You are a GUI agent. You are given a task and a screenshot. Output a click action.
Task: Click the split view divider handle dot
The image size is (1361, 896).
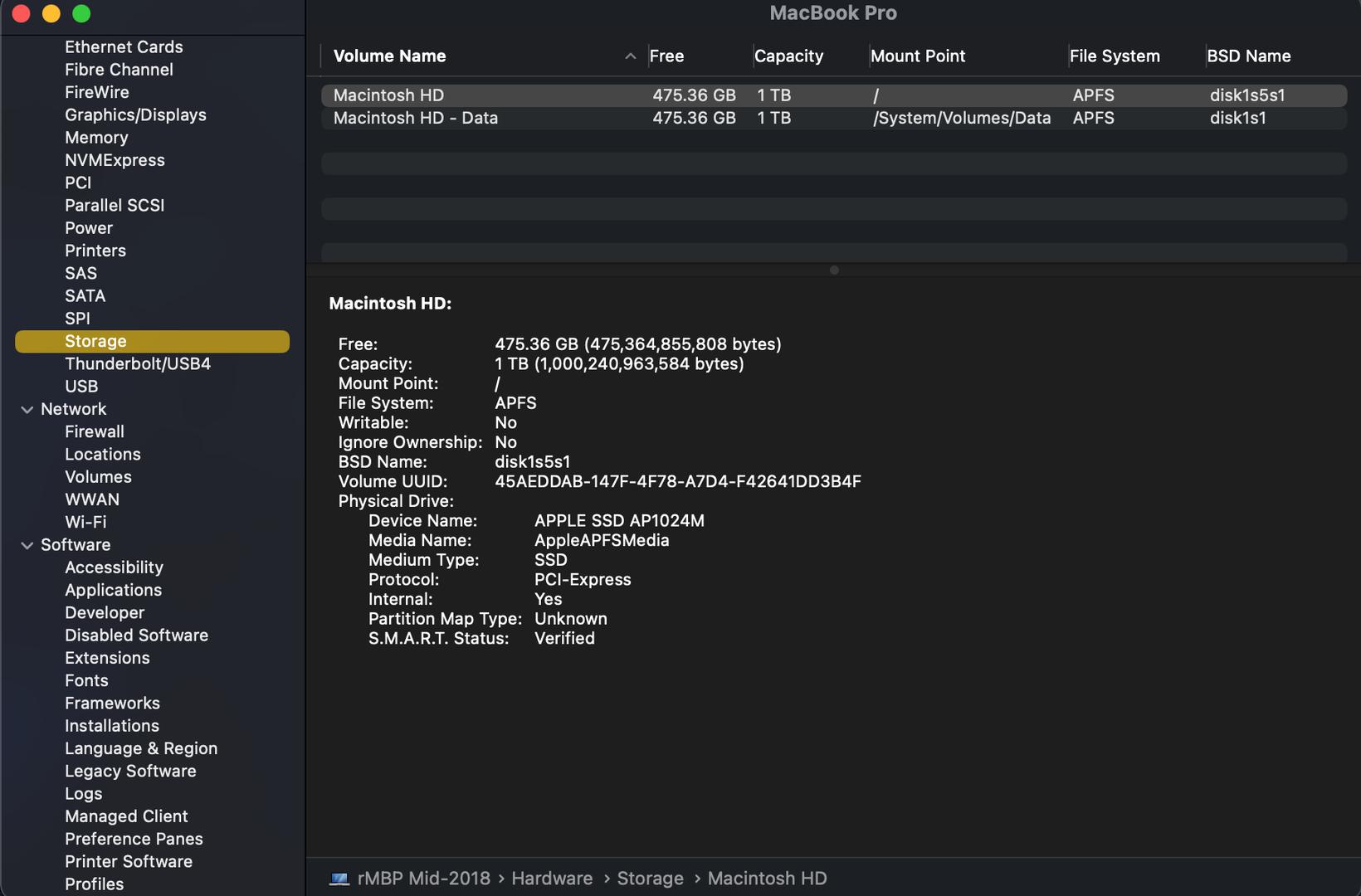[x=834, y=270]
